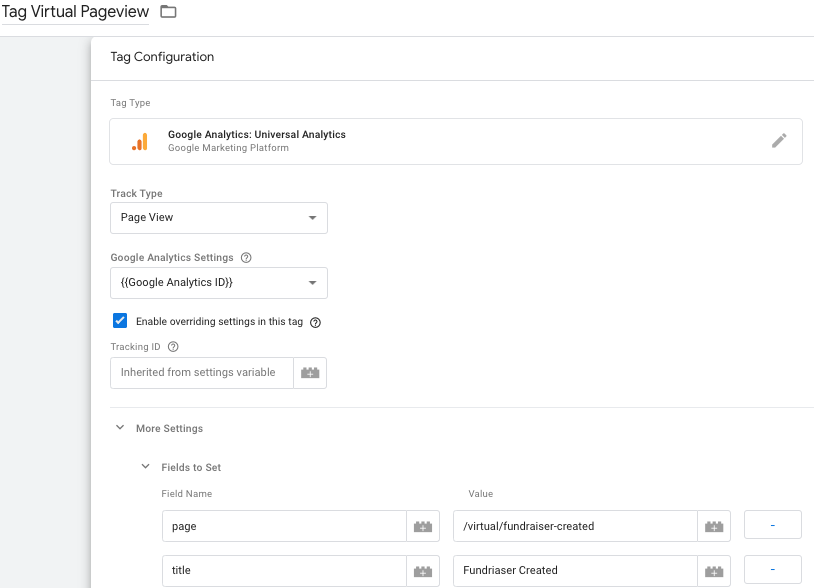Open variable picker beside /virtual/fundraiser-created value
814x588 pixels.
(x=714, y=526)
